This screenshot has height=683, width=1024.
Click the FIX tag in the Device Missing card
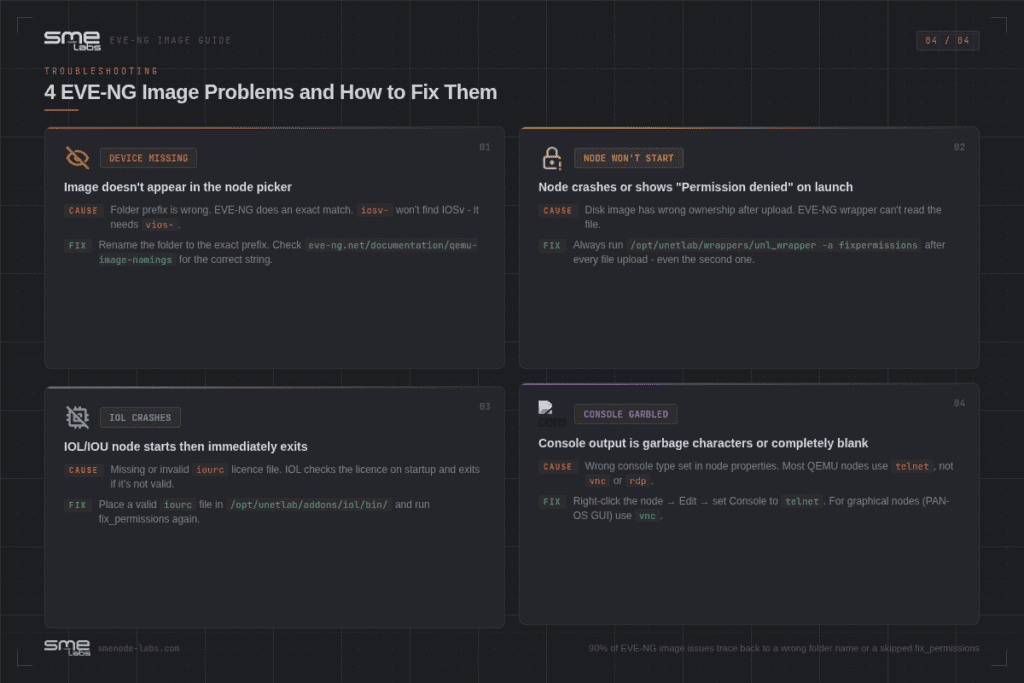(77, 246)
